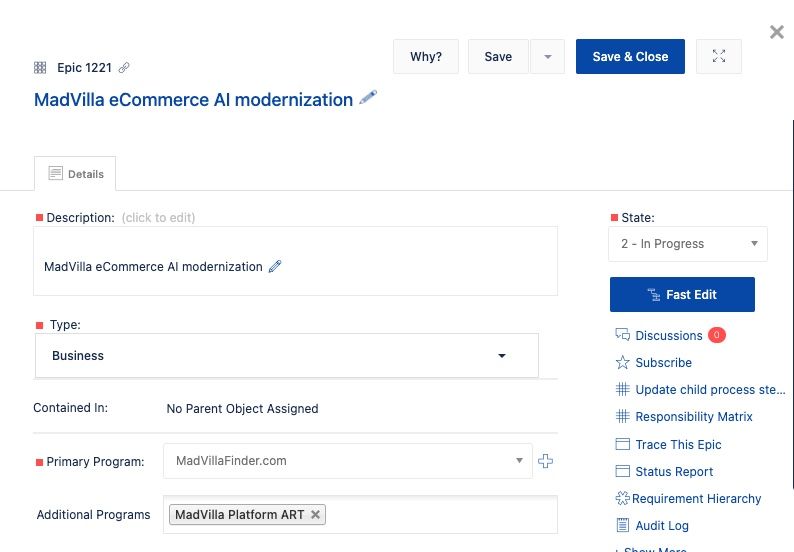Add a program with the plus icon
The image size is (794, 552).
point(545,461)
